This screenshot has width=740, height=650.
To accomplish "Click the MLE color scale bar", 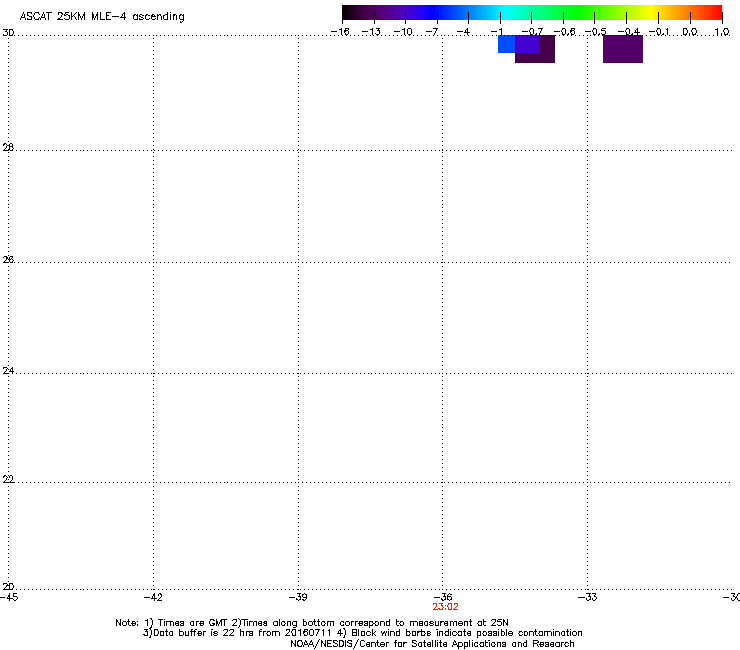I will pyautogui.click(x=532, y=12).
